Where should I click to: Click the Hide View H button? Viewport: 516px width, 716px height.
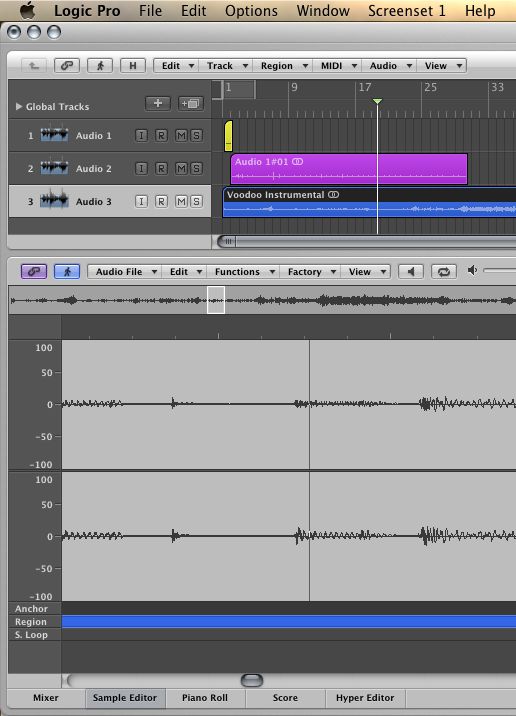(133, 66)
